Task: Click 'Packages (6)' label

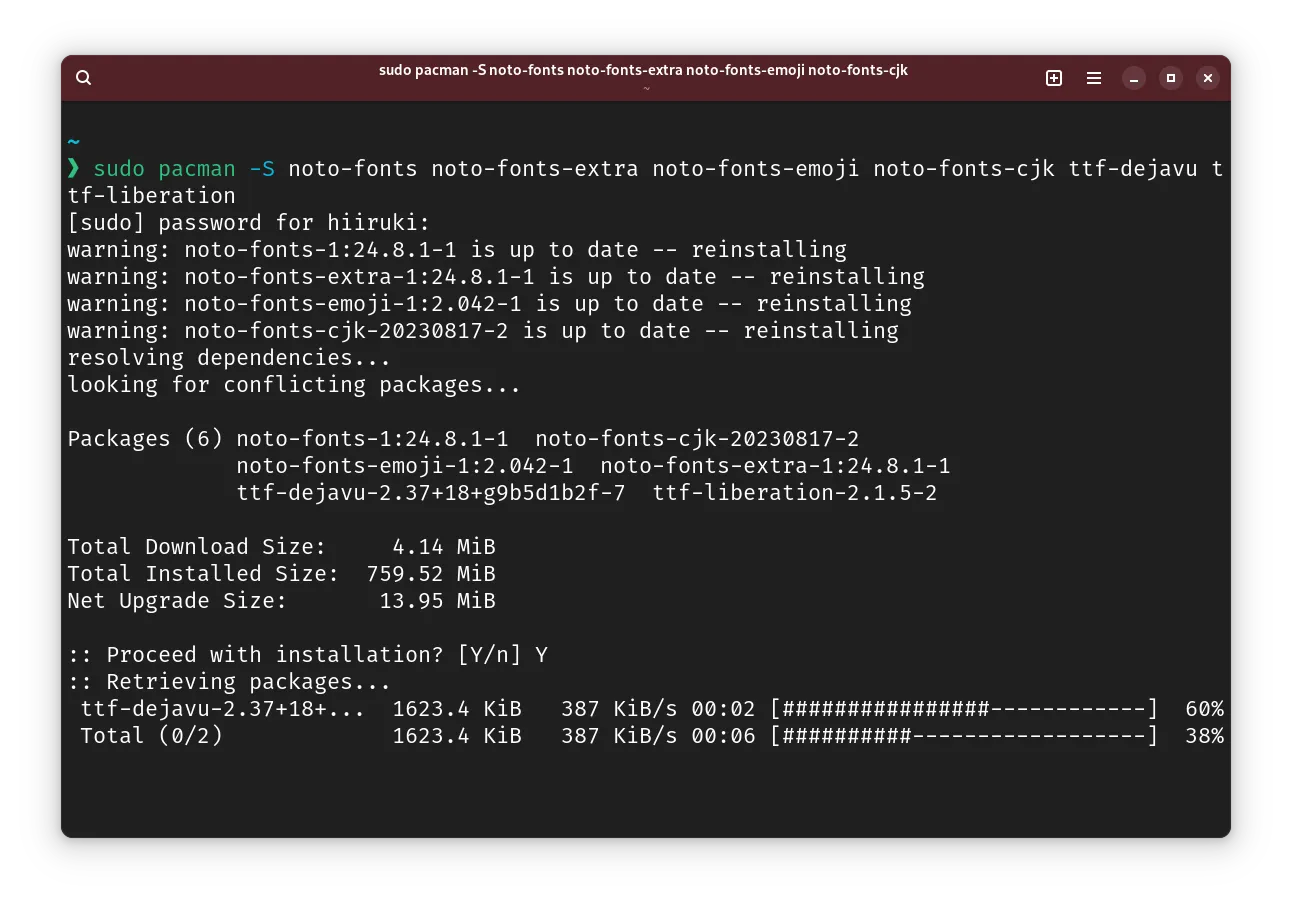Action: tap(145, 438)
